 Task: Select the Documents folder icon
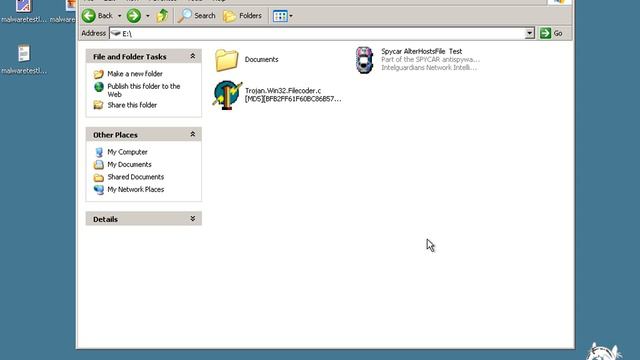pos(227,60)
